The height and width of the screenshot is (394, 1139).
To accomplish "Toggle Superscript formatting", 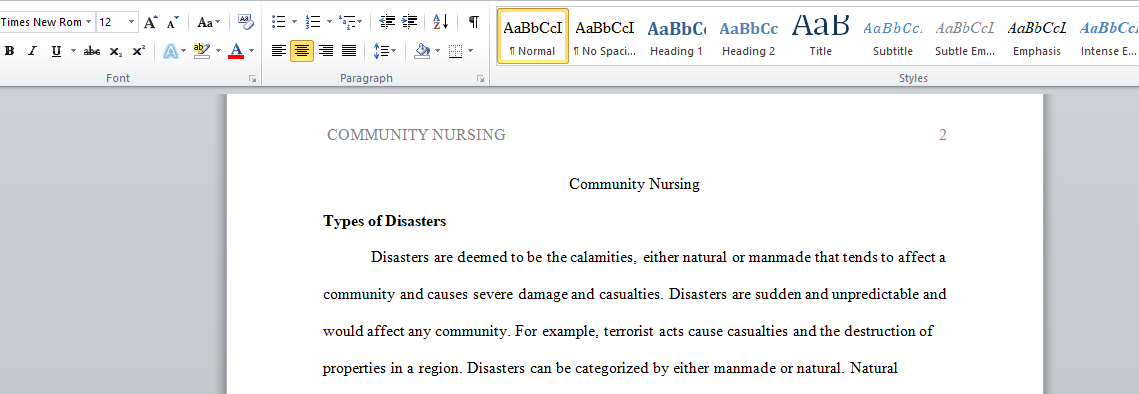I will [139, 51].
